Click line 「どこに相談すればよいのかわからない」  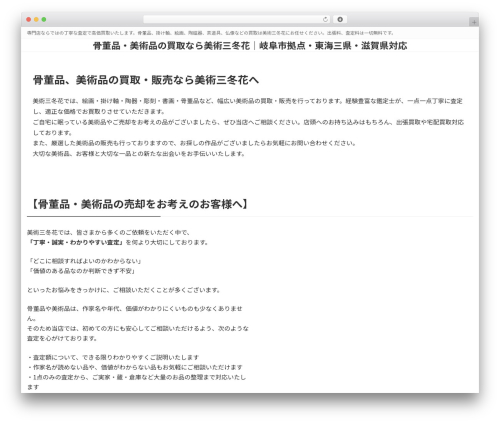point(85,261)
